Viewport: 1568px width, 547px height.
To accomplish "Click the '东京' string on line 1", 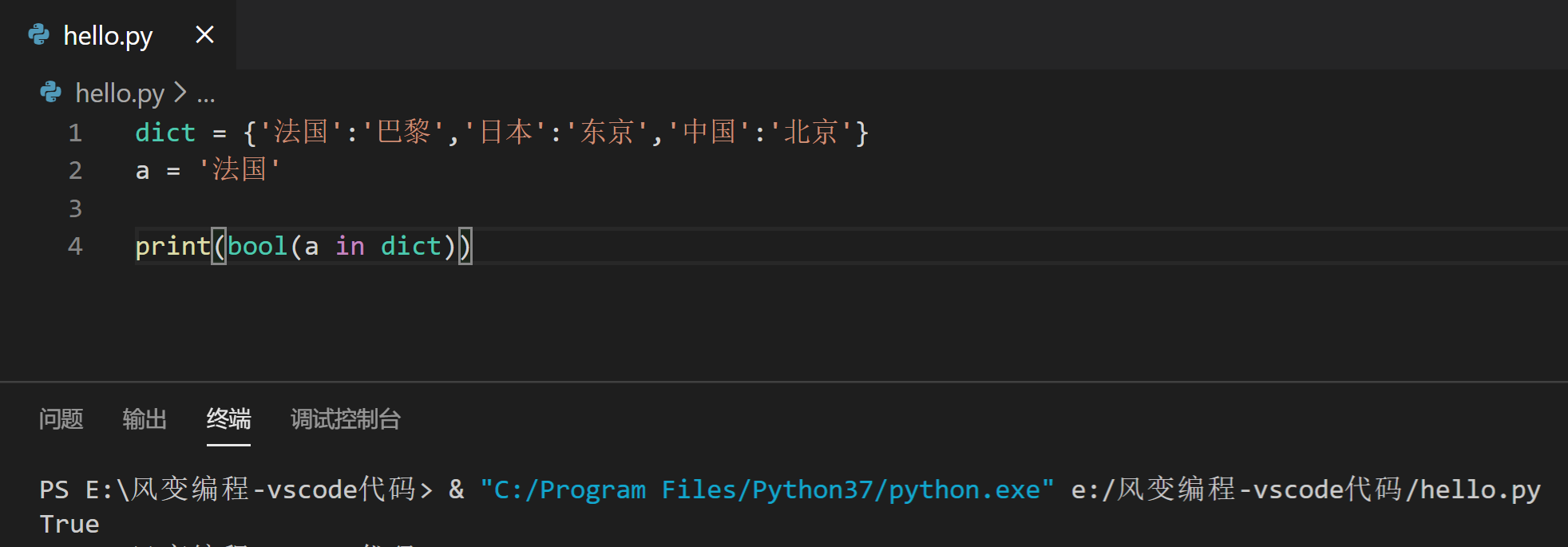I will 608,133.
